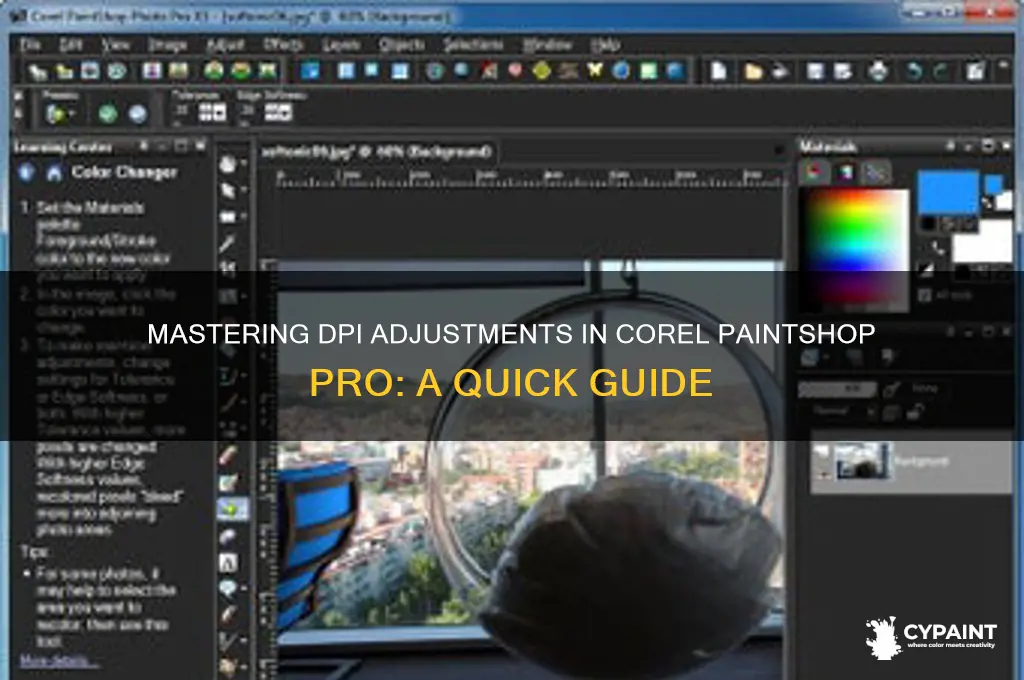
Task: Switch to the Frame tab in Materials
Action: pos(814,172)
